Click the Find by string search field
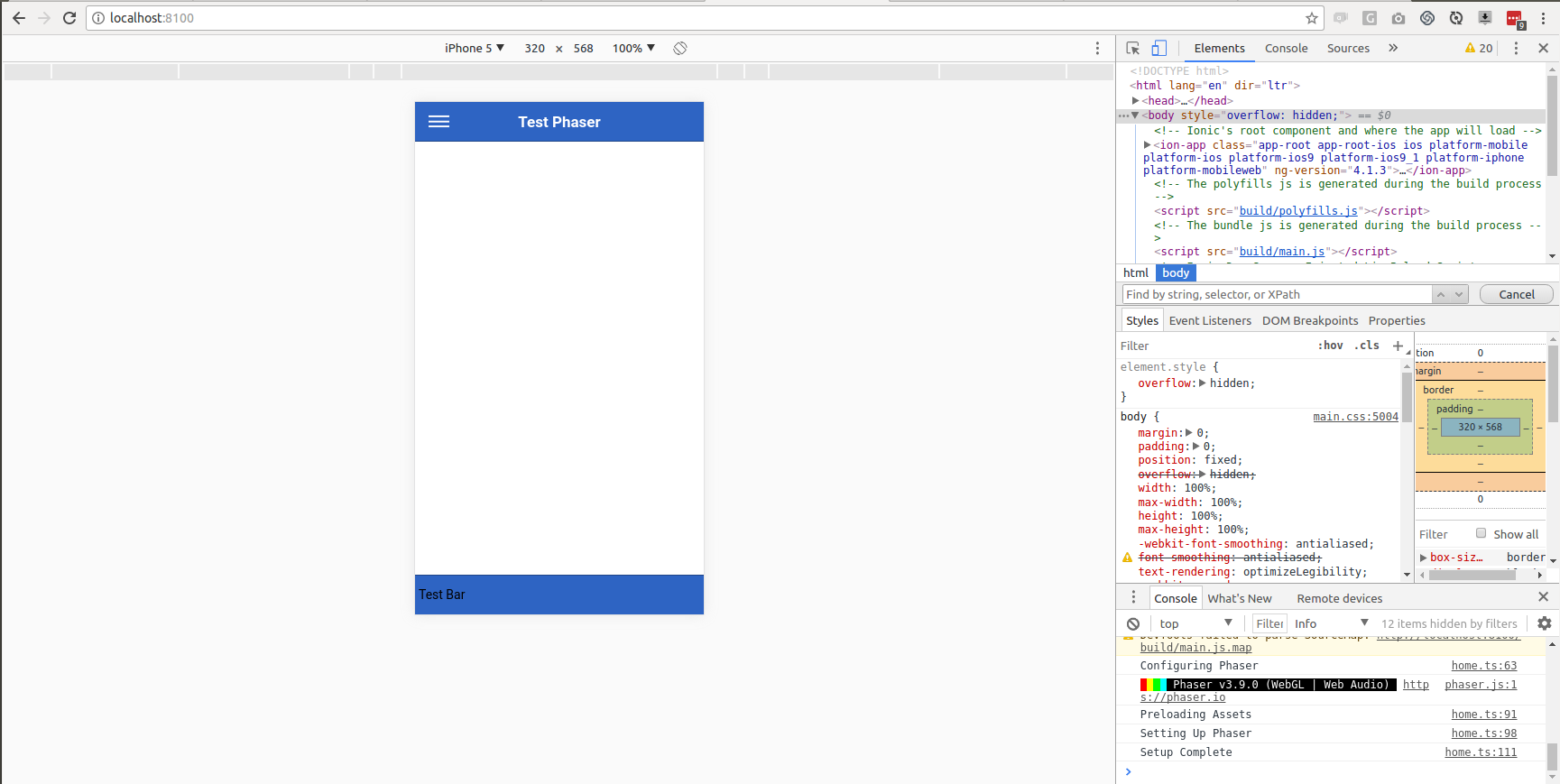The height and width of the screenshot is (784, 1560). 1277,294
